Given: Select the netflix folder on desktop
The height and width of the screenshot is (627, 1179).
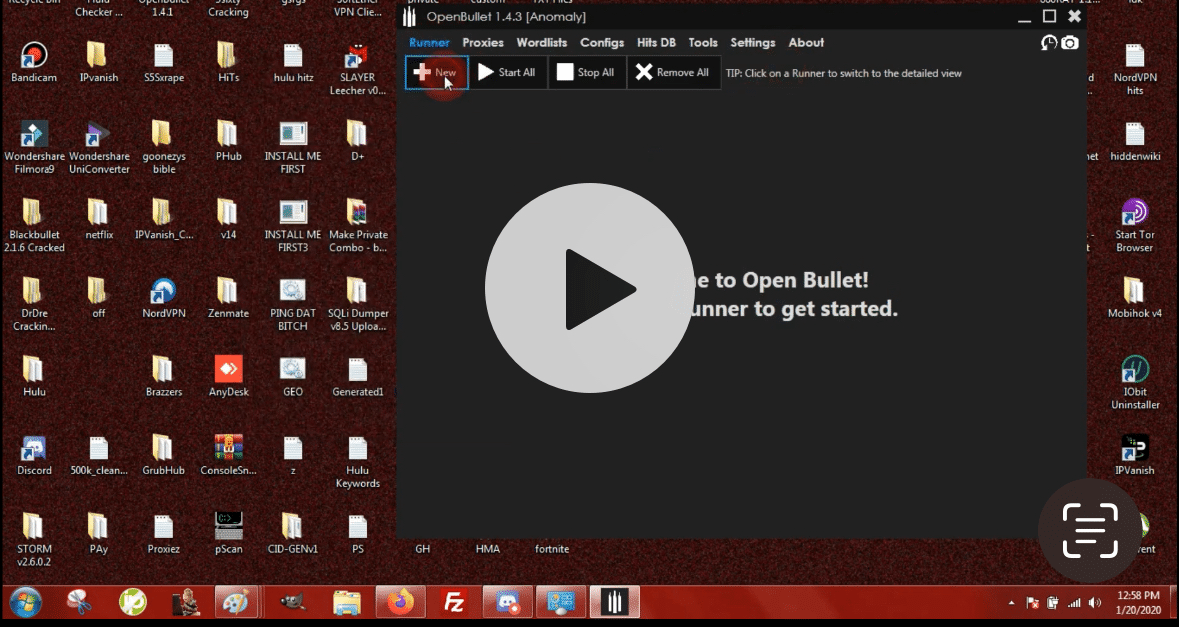Looking at the screenshot, I should pyautogui.click(x=99, y=220).
